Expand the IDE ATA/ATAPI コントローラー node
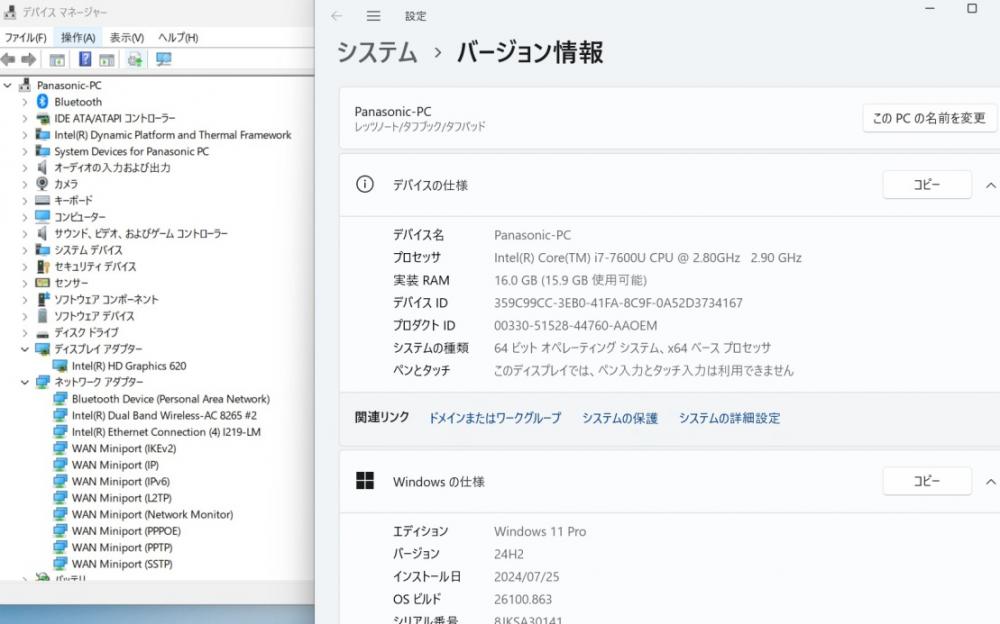 25,118
